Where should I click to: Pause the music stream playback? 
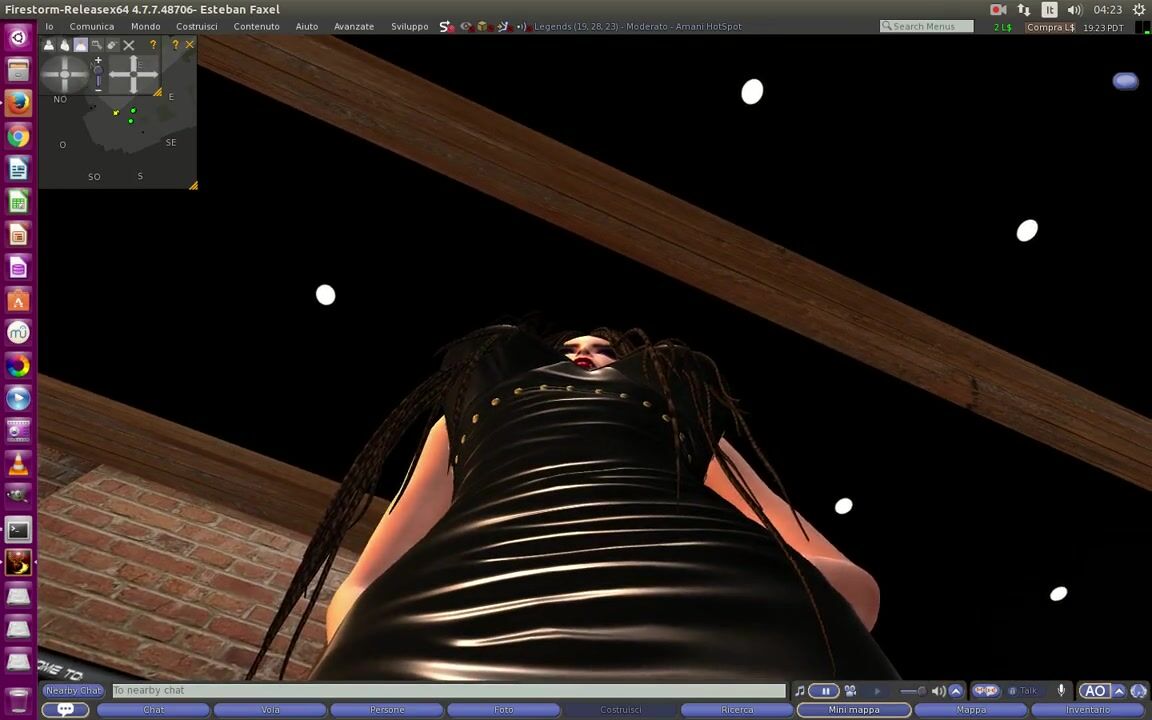pyautogui.click(x=825, y=691)
